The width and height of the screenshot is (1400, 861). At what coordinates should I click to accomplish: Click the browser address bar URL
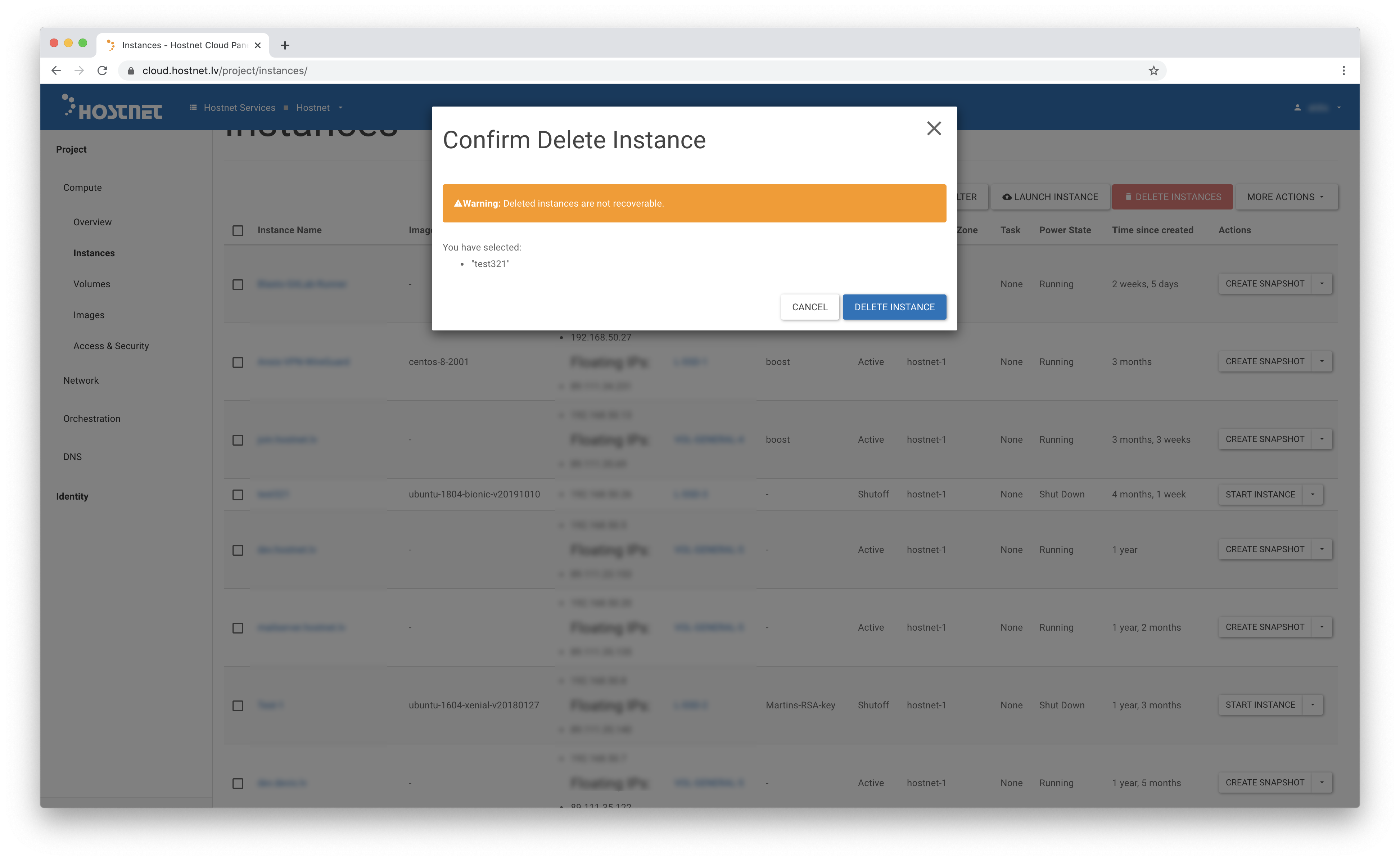(x=225, y=71)
